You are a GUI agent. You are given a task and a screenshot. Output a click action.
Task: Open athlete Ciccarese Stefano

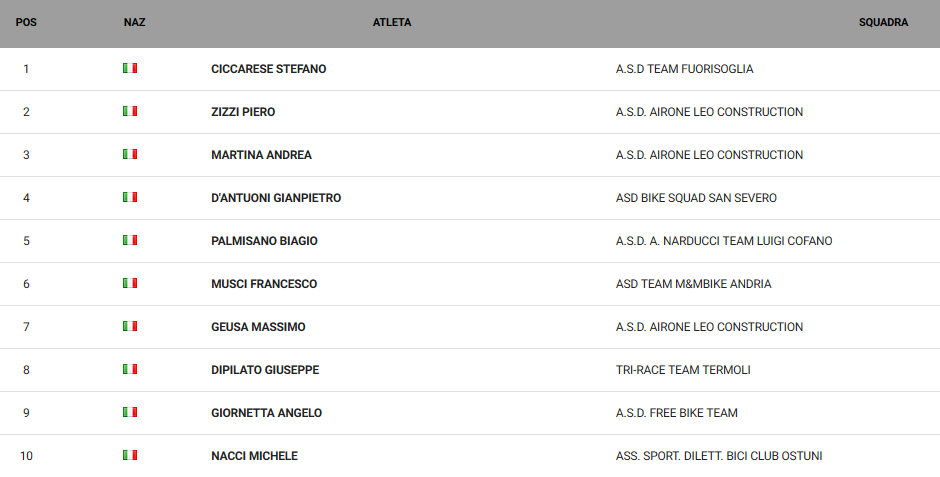[269, 69]
